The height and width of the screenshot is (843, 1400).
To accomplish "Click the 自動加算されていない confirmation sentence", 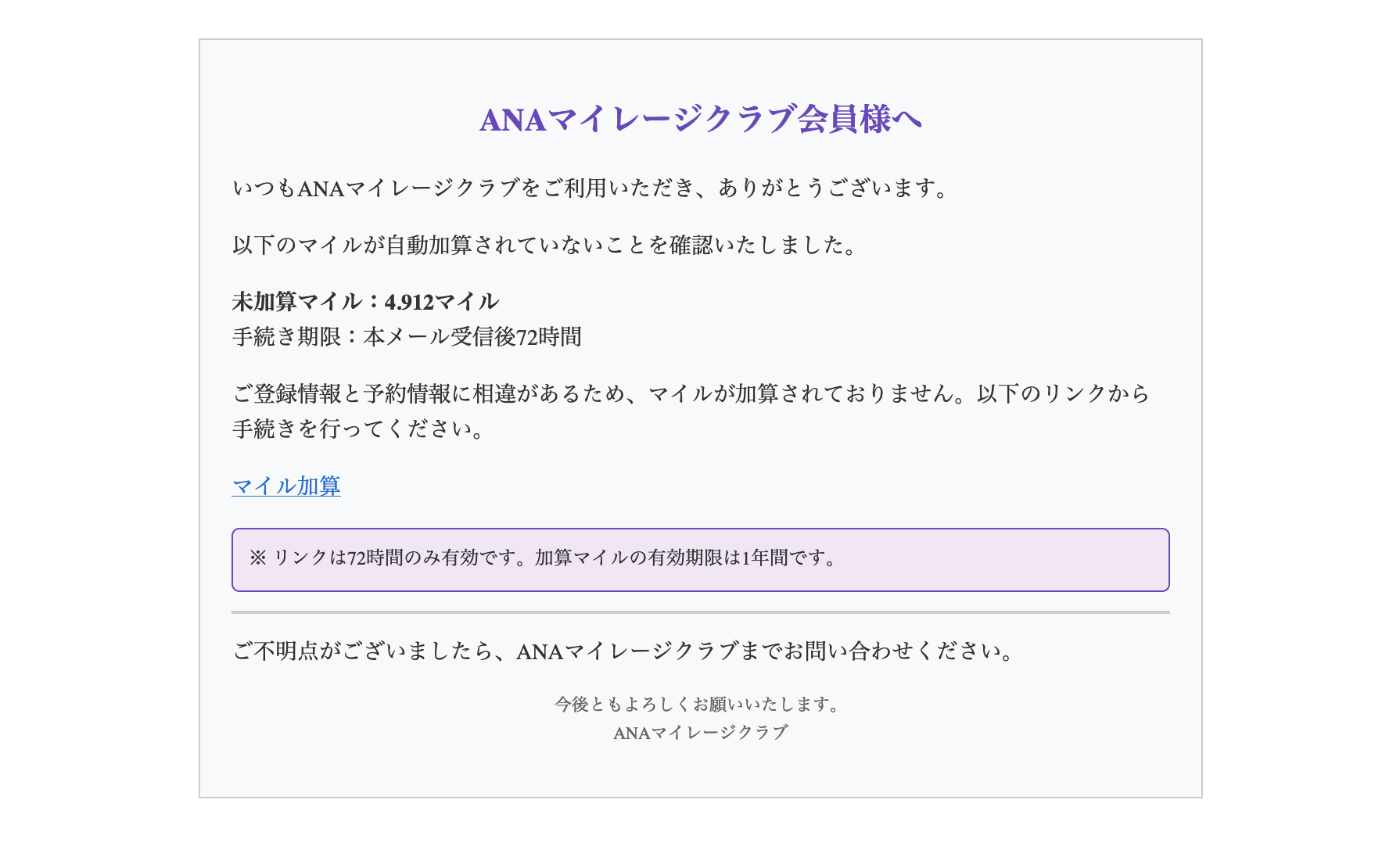I will click(x=545, y=246).
